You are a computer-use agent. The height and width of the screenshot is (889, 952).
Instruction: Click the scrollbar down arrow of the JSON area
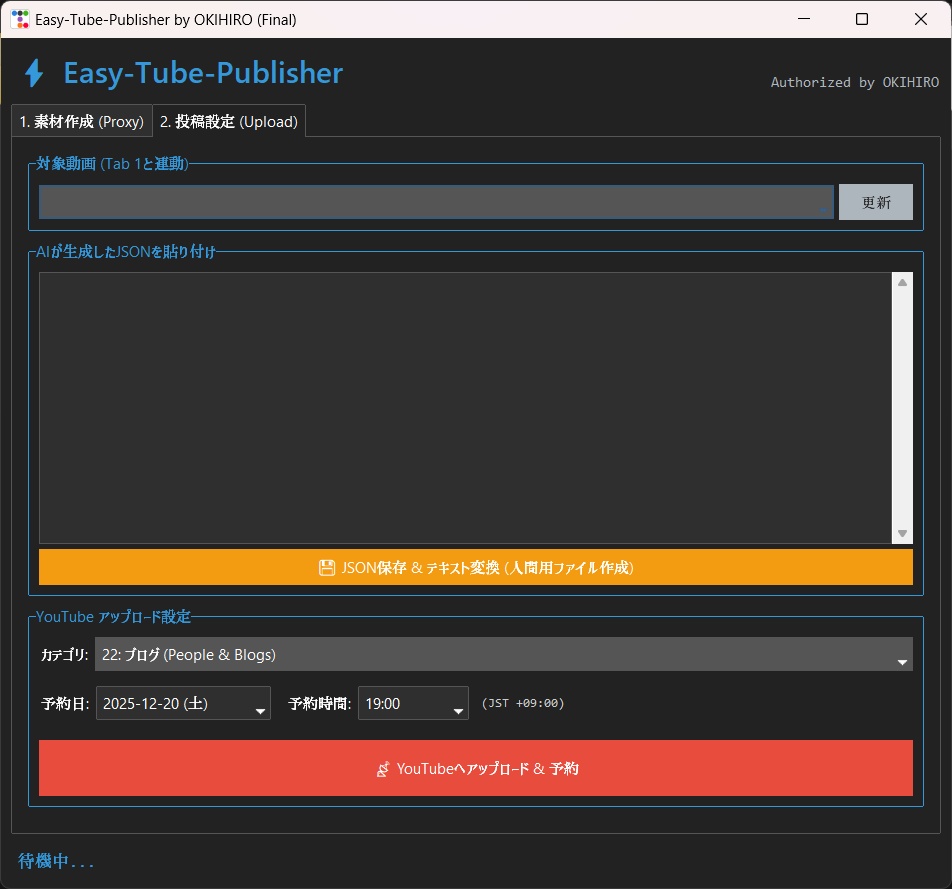click(x=901, y=533)
